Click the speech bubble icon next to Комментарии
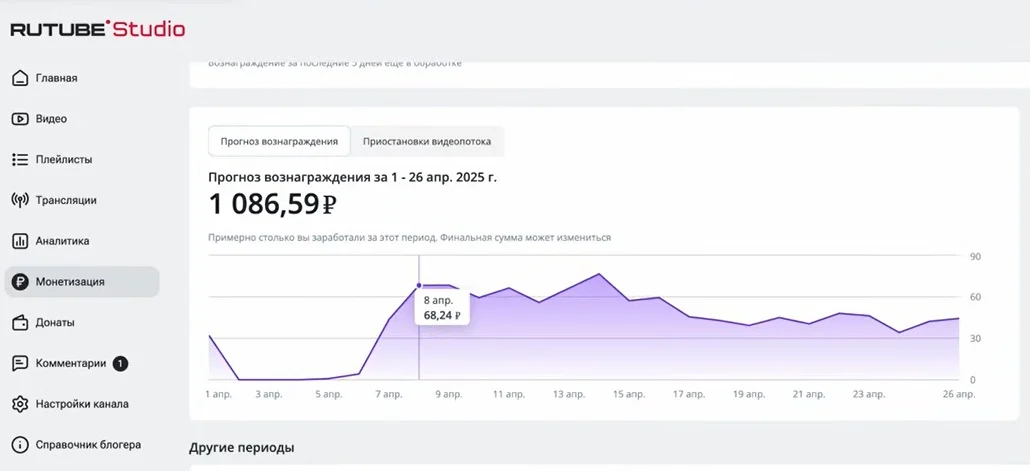1030x471 pixels. pyautogui.click(x=20, y=363)
